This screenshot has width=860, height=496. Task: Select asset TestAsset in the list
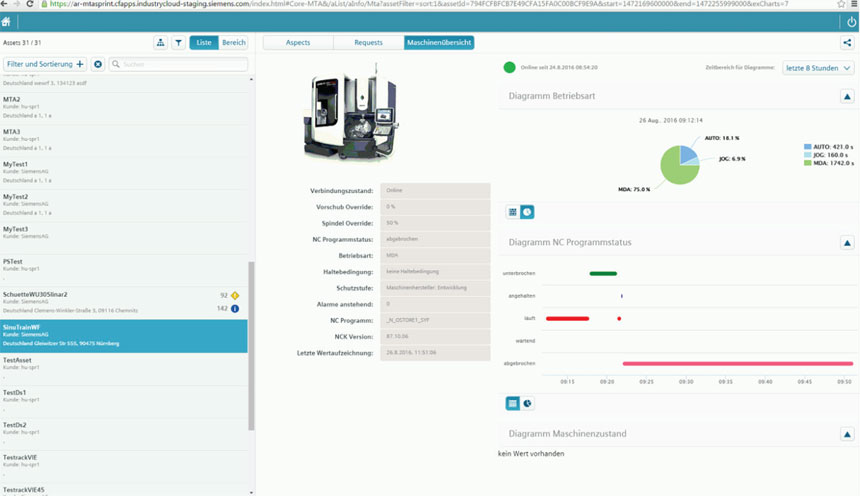pos(124,369)
